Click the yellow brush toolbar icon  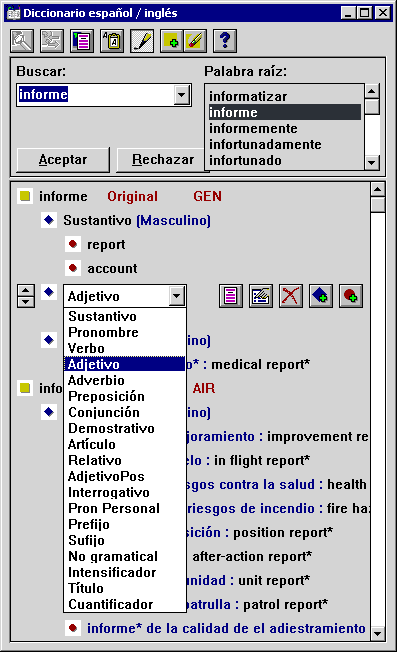click(195, 41)
